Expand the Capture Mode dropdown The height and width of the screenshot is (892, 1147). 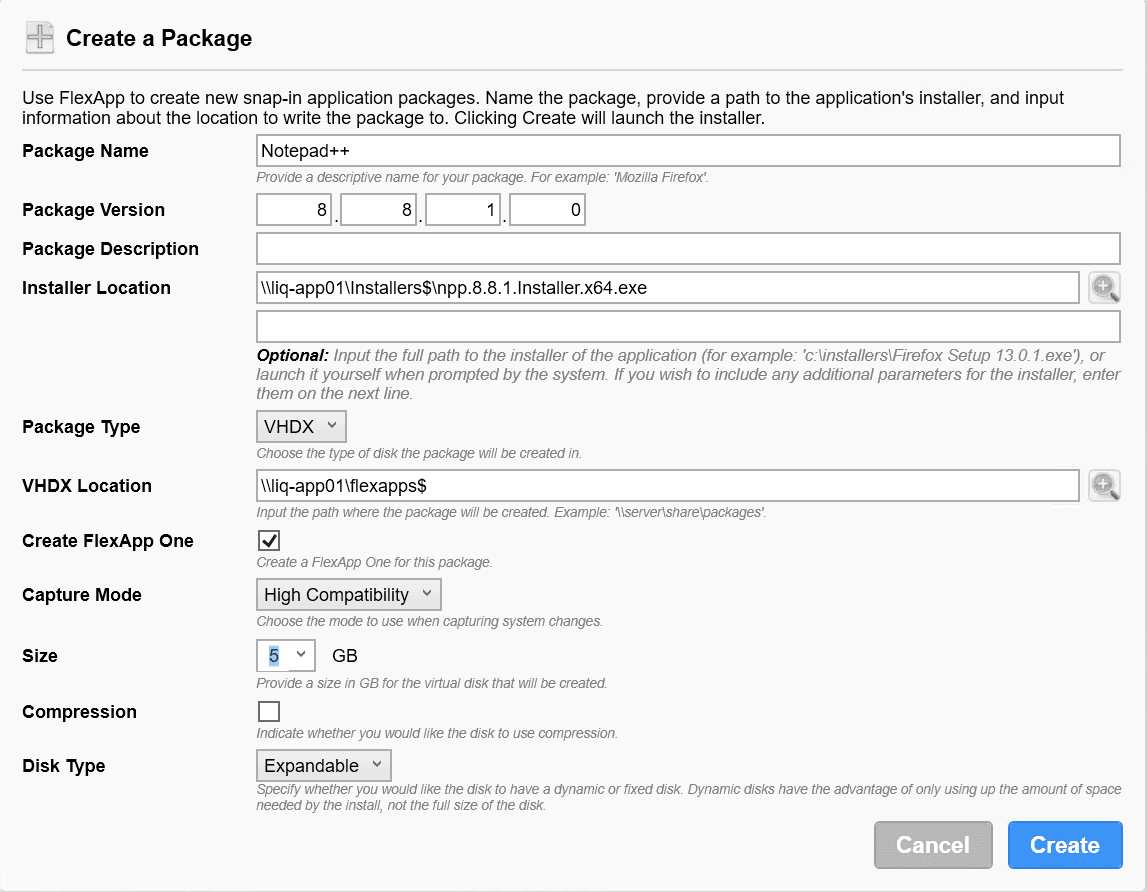tap(348, 595)
